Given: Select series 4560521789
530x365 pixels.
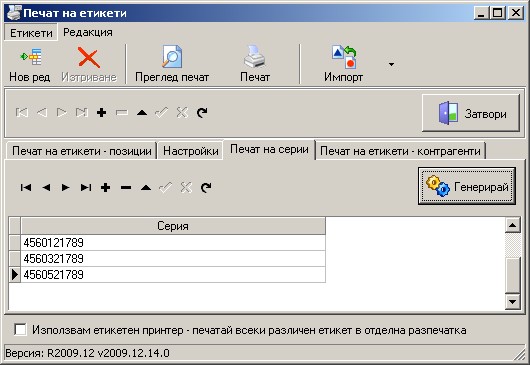Looking at the screenshot, I should (173, 274).
